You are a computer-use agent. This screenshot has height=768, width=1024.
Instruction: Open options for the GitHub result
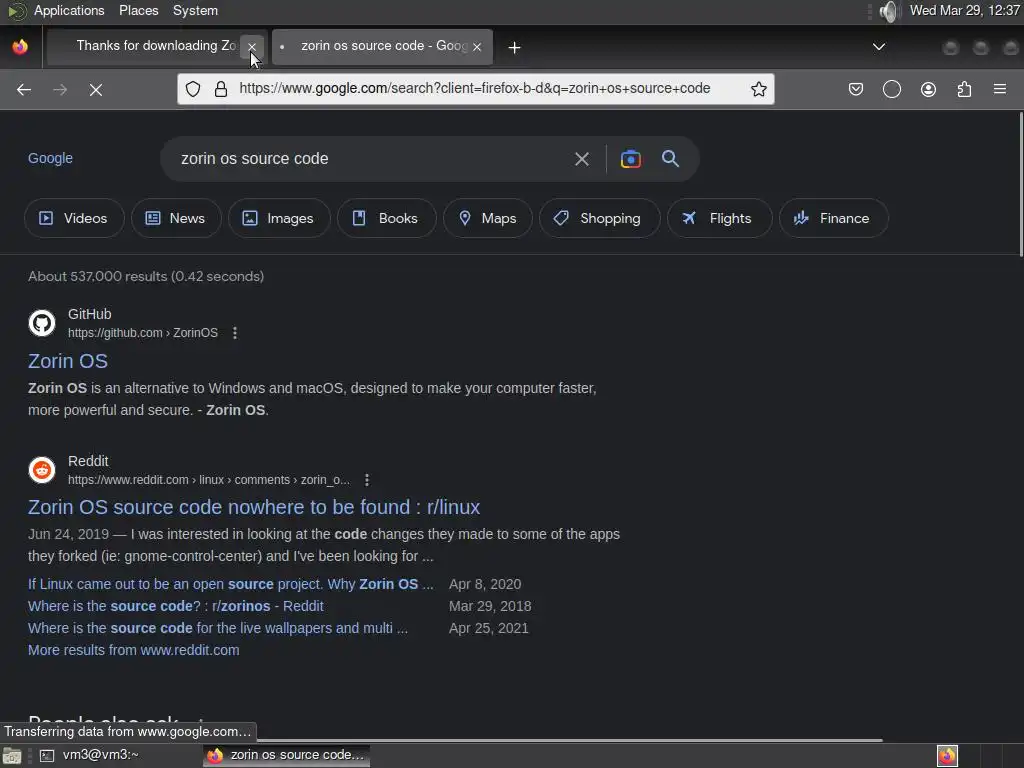(x=235, y=333)
